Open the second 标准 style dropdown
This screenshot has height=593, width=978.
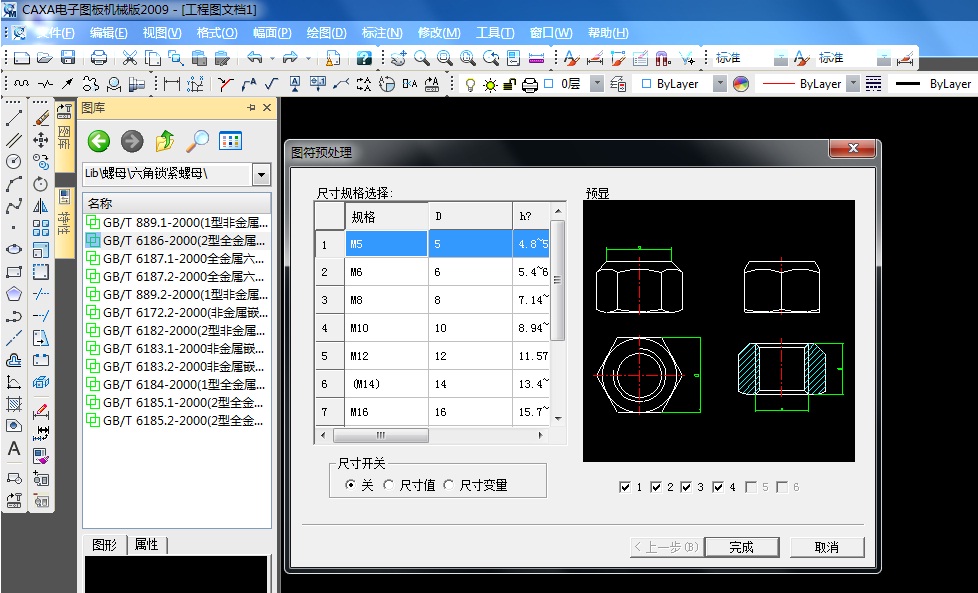tap(884, 59)
